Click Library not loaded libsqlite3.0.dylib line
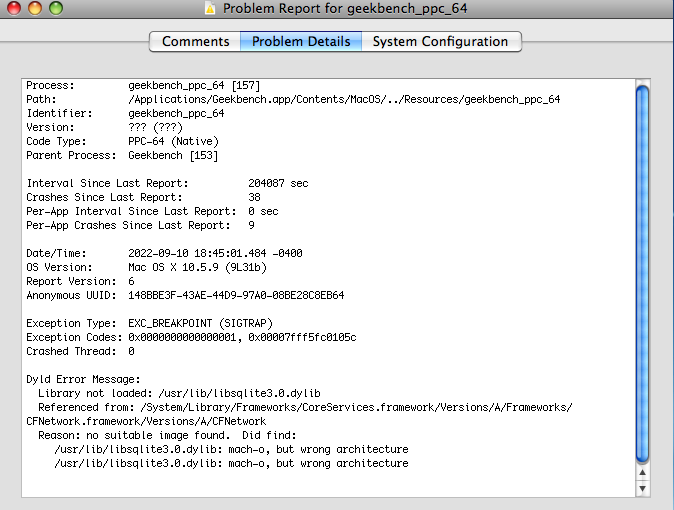The height and width of the screenshot is (510, 674). (x=179, y=393)
